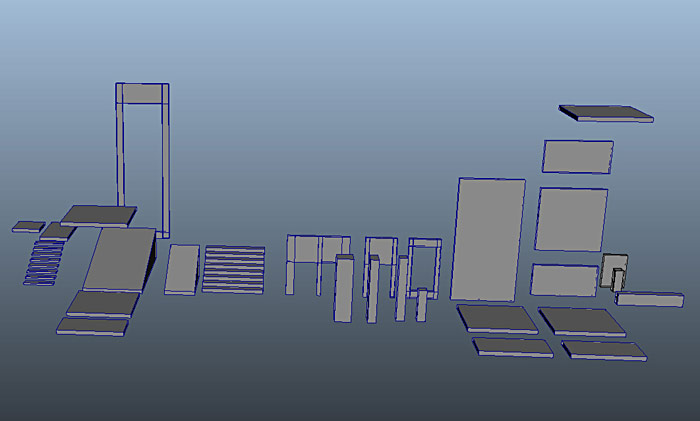Select the large sloped ramp on left
Image resolution: width=700 pixels, height=421 pixels.
(119, 259)
